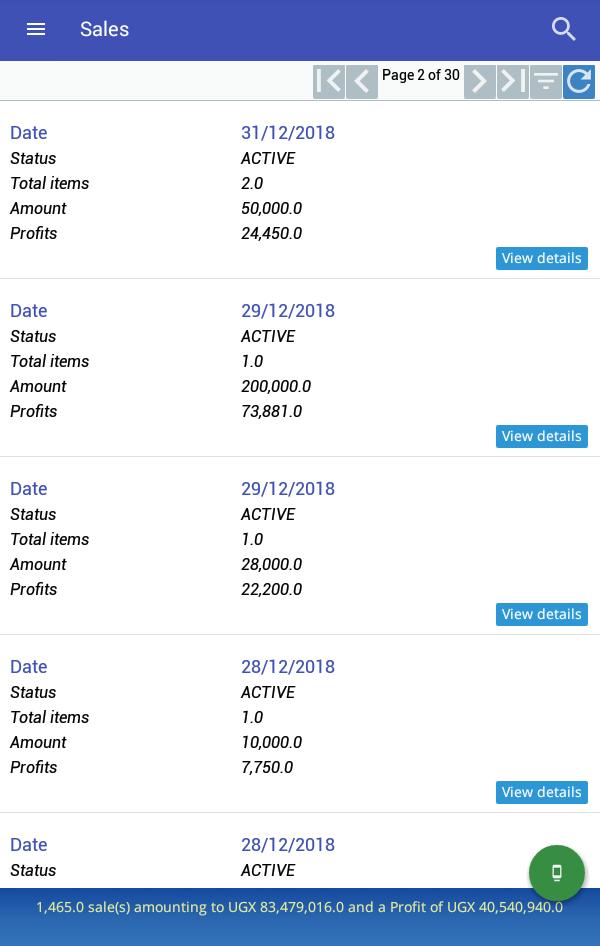Screen dimensions: 600x946
Task: Click the Page 2 of 30 indicator
Action: click(421, 75)
